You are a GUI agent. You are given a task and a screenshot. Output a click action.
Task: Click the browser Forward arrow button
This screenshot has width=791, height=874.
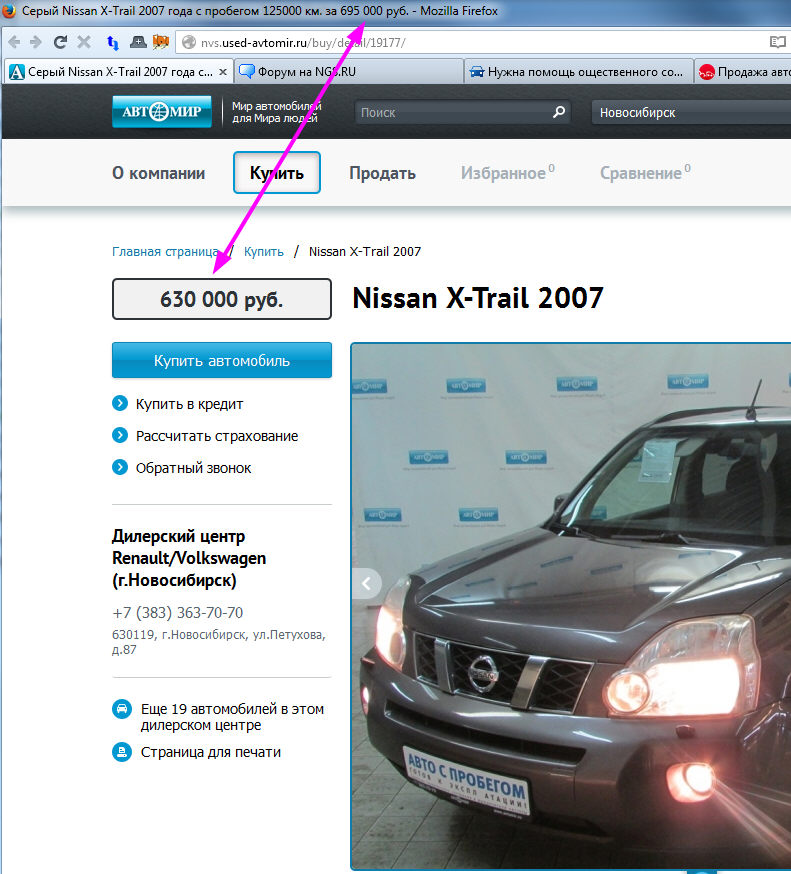(36, 42)
